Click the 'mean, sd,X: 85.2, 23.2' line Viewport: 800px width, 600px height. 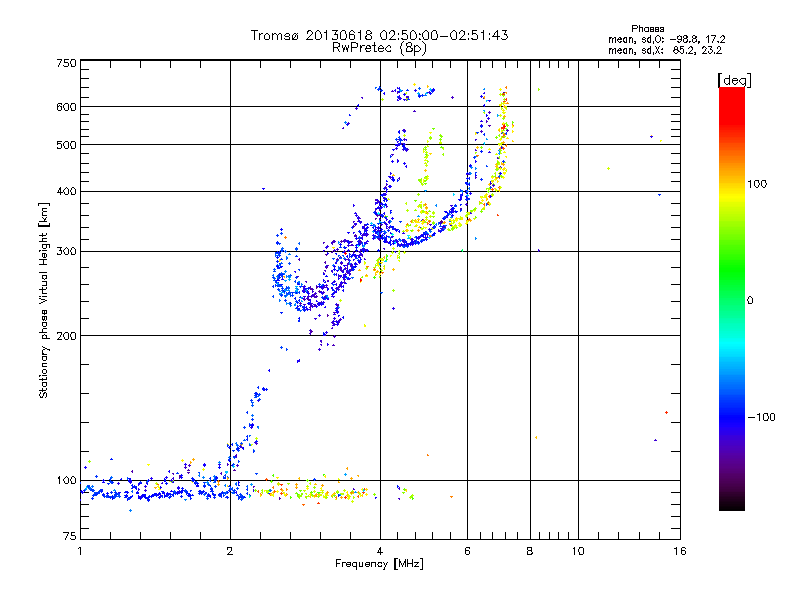pyautogui.click(x=665, y=50)
